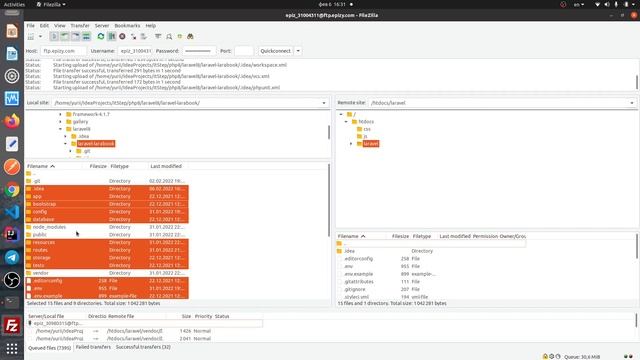
Task: Select the gallery folder in local tree
Action: (77, 122)
